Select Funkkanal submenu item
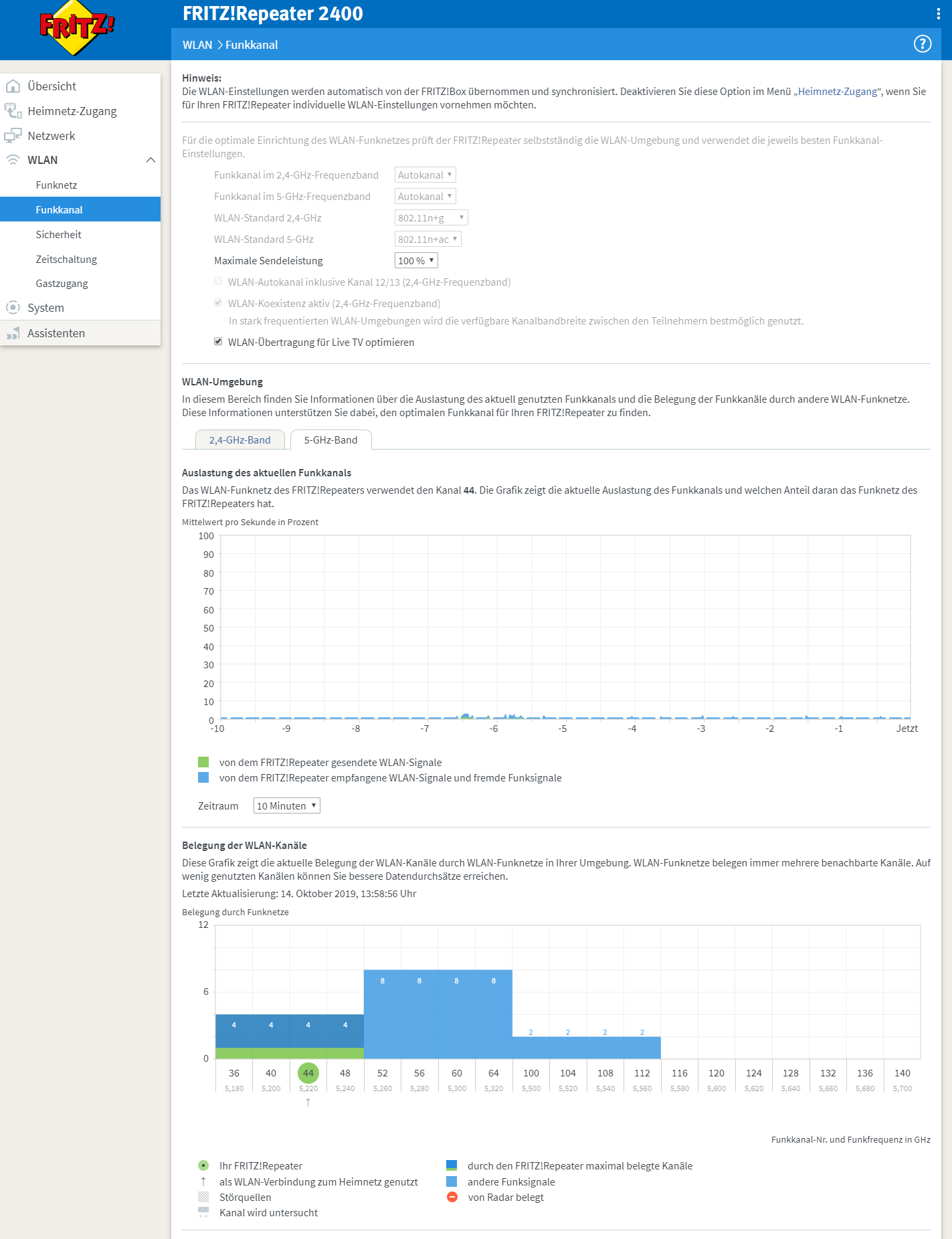 (x=80, y=209)
